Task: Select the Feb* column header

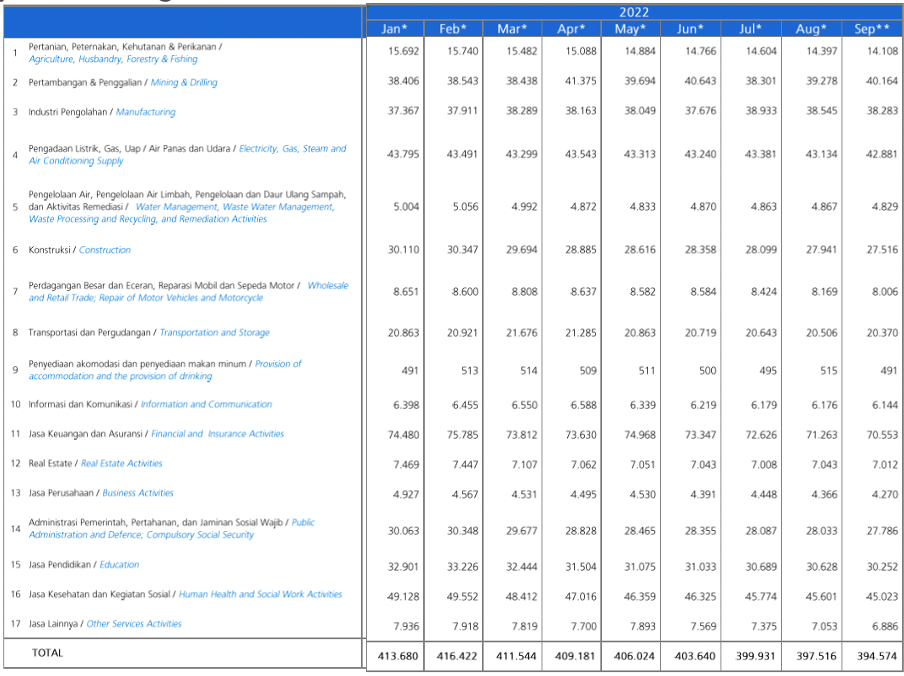Action: [x=453, y=29]
